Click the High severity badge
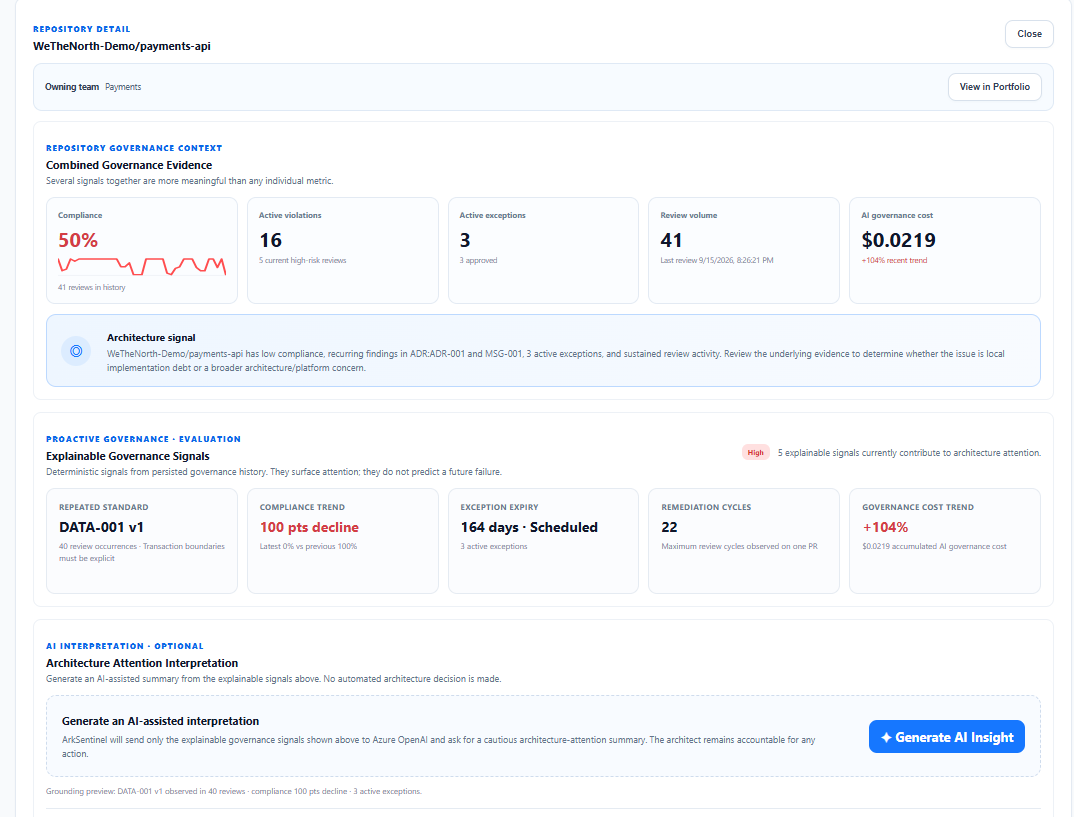 [x=755, y=453]
